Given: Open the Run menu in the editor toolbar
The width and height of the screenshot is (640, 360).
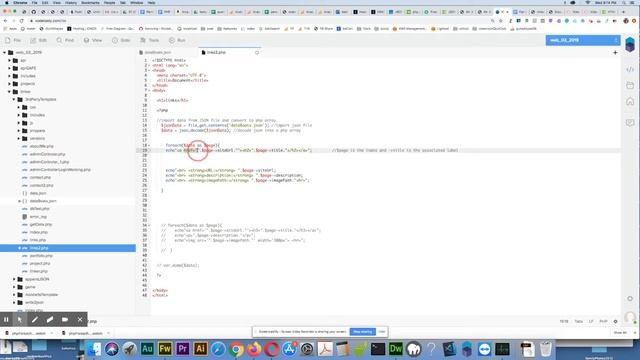Looking at the screenshot, I should tap(177, 40).
